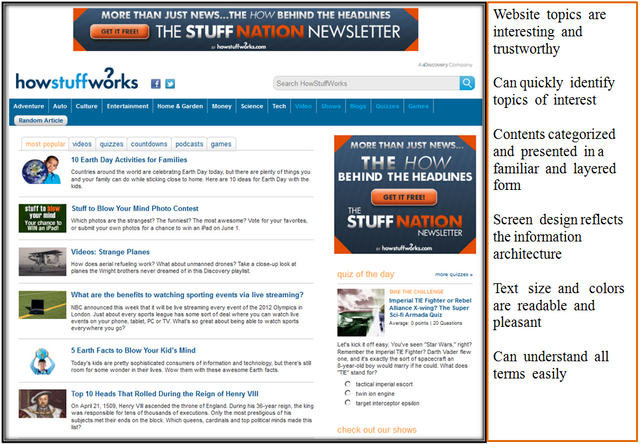Screen dimensions: 640x444
Task: Go to the Quizzes navigation item
Action: click(387, 106)
